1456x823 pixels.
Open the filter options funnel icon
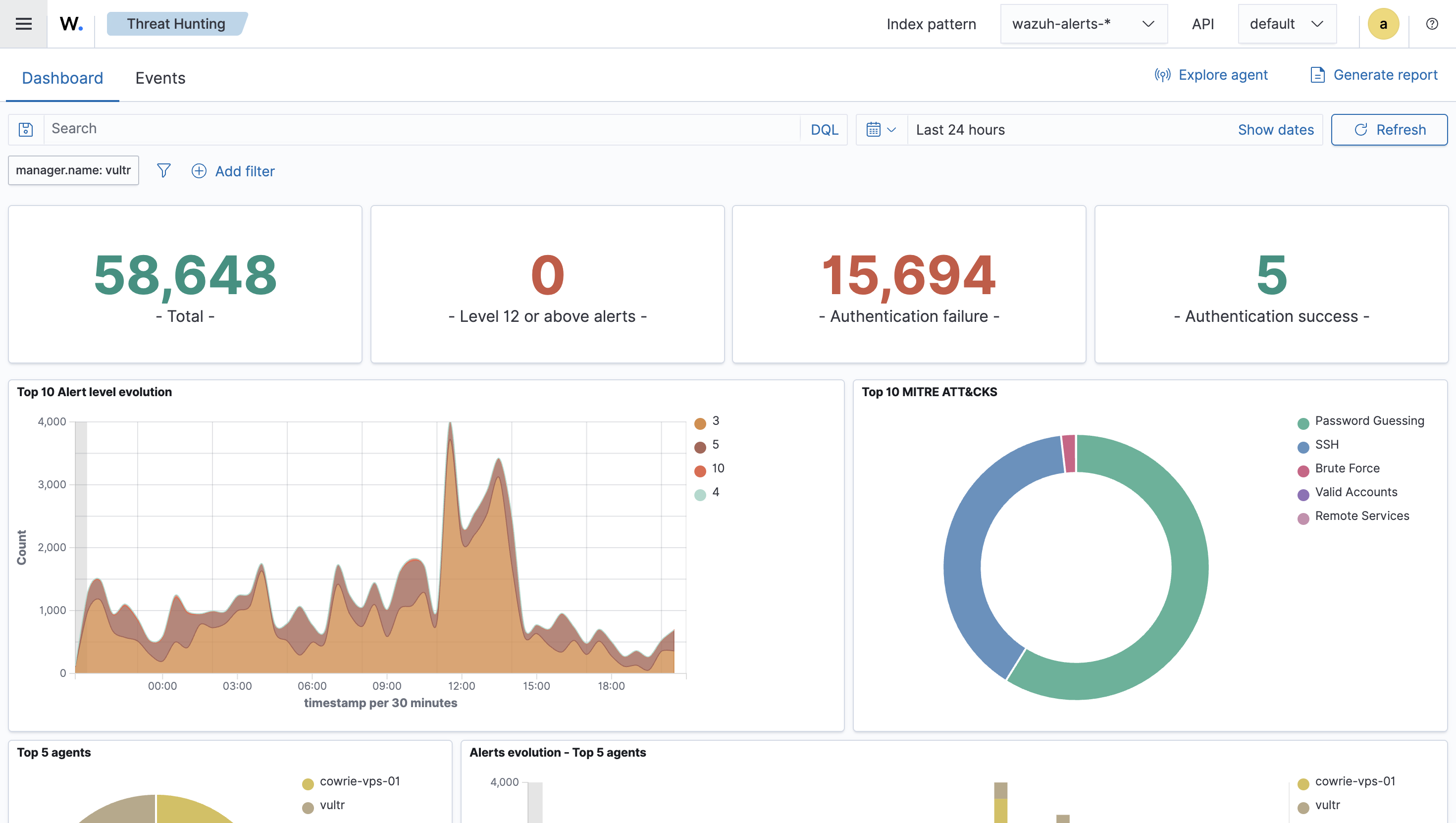tap(163, 171)
